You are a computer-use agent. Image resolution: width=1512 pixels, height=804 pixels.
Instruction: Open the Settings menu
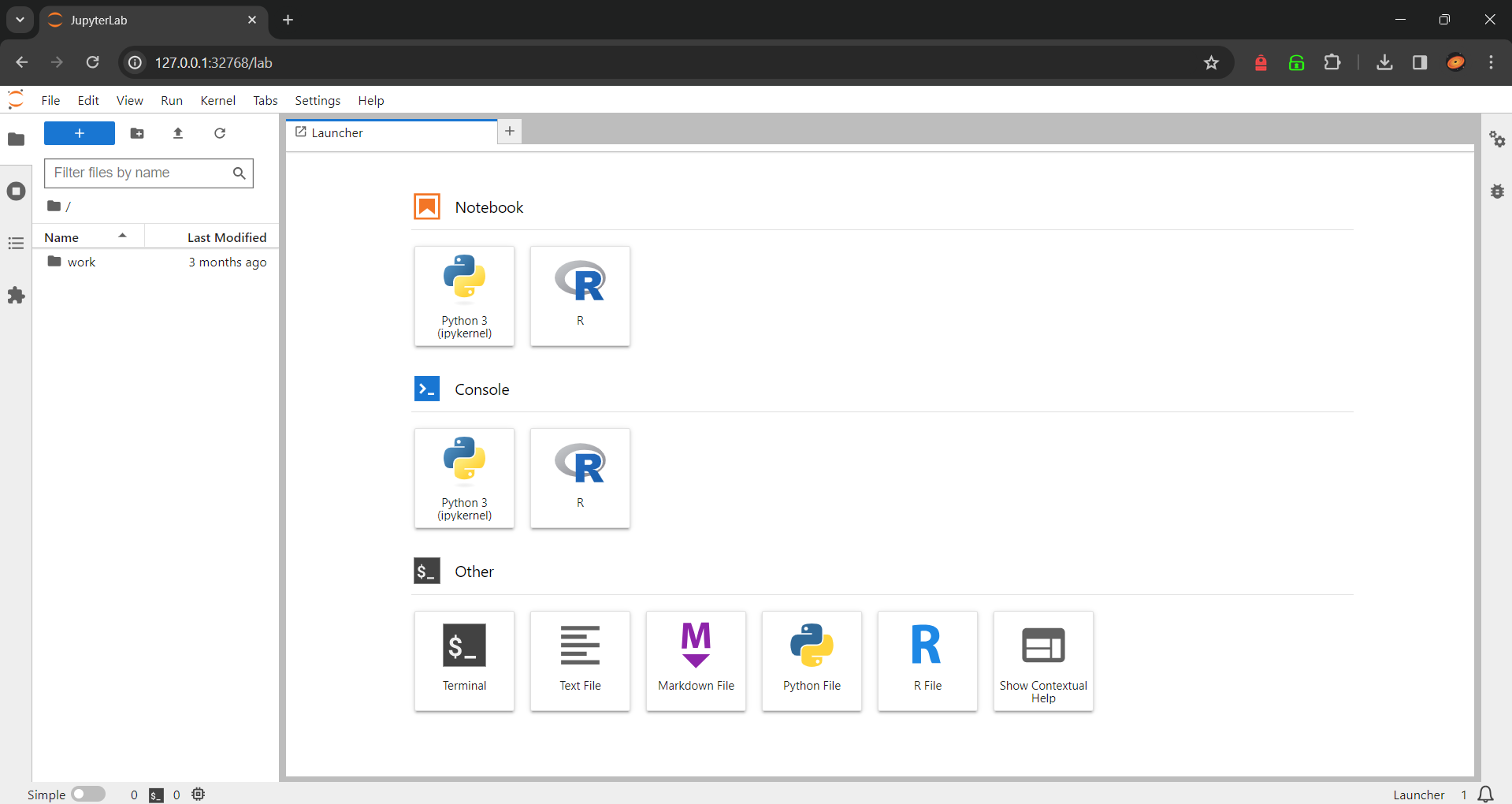pos(318,100)
